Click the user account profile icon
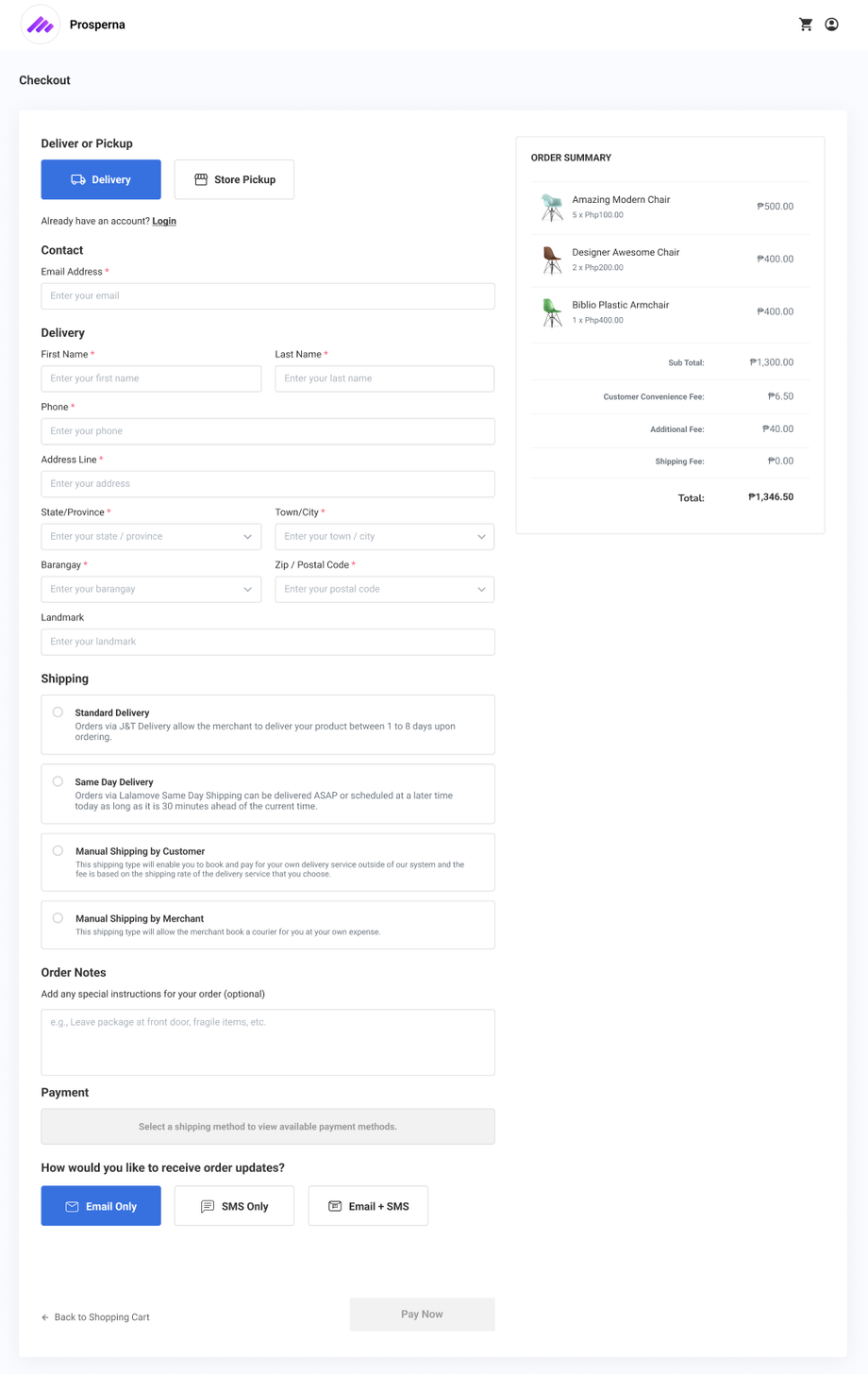This screenshot has height=1374, width=868. [x=831, y=25]
